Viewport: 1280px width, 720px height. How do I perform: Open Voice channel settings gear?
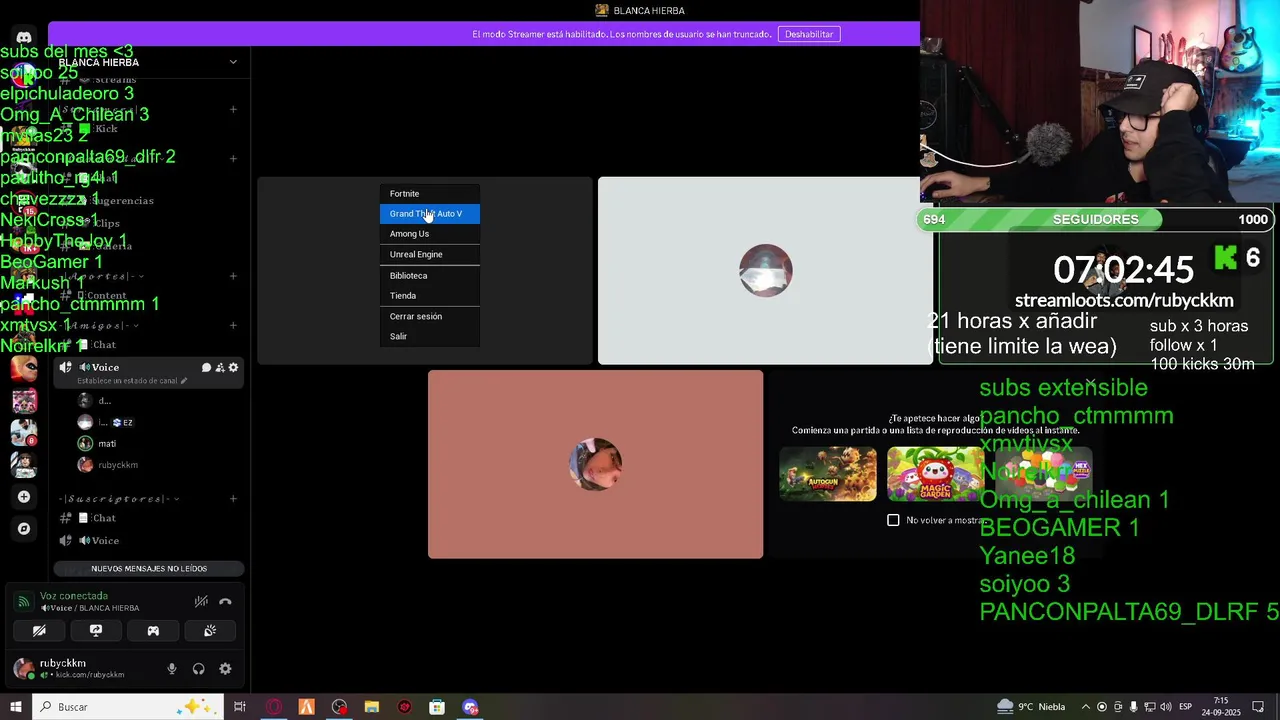point(233,367)
